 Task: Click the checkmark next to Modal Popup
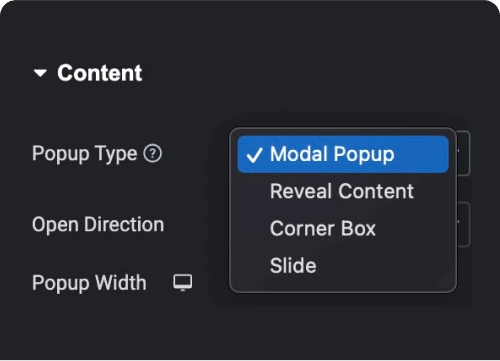(254, 155)
